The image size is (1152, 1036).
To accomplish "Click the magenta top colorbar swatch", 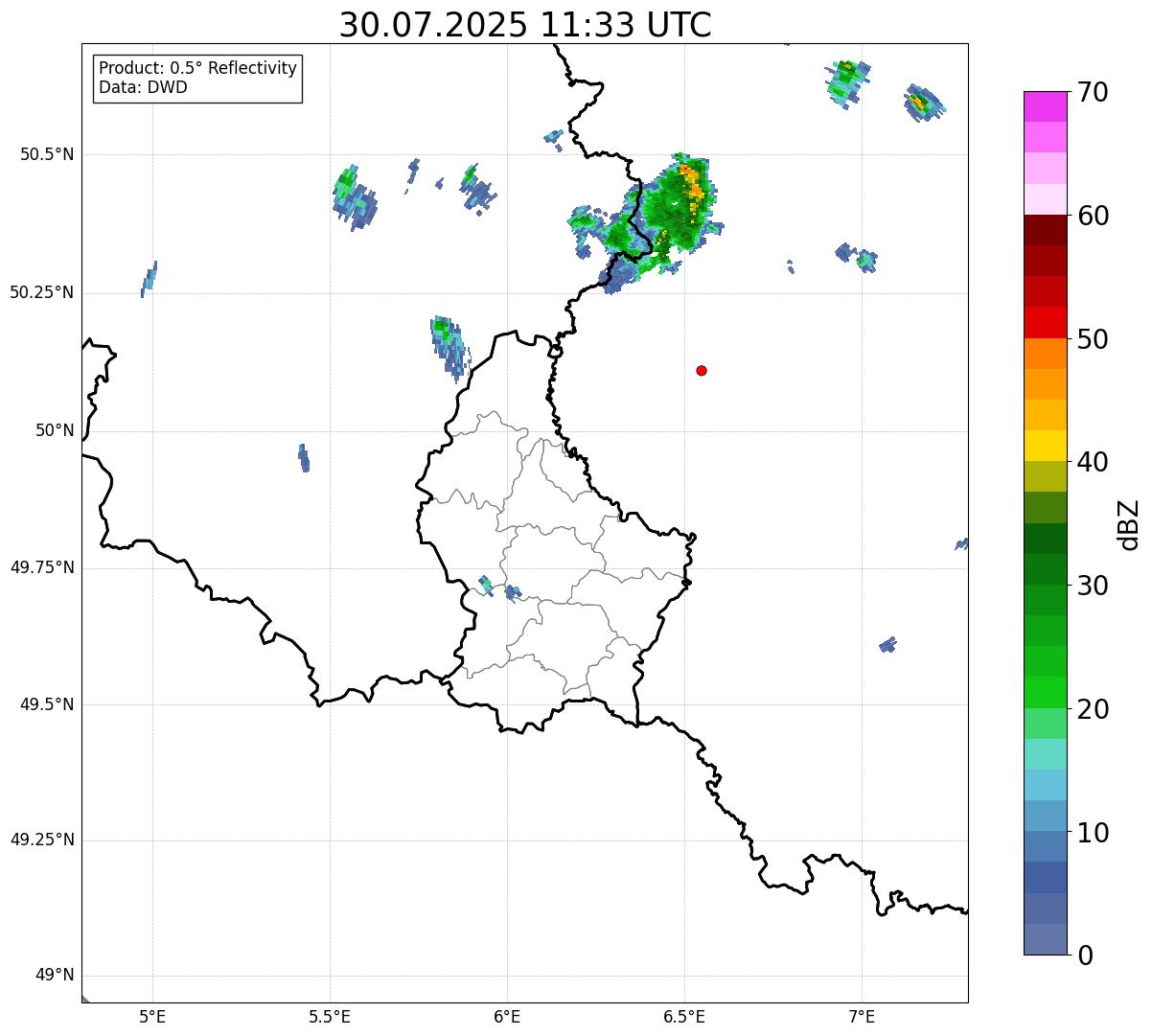I will pyautogui.click(x=1045, y=106).
